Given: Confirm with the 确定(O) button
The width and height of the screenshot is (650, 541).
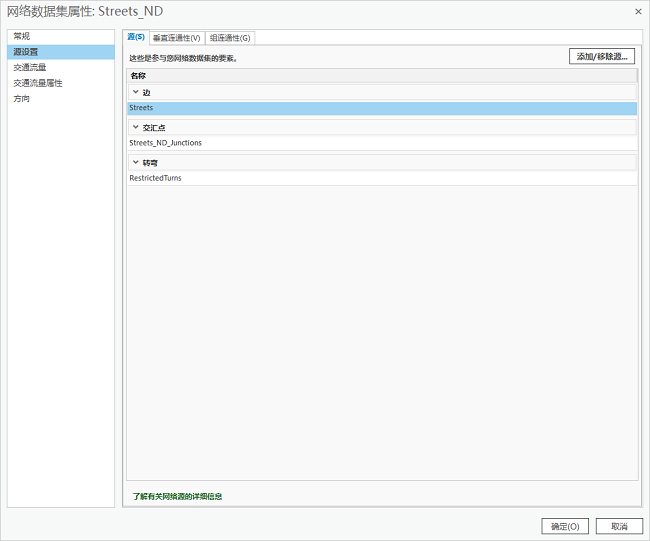Looking at the screenshot, I should [x=565, y=526].
